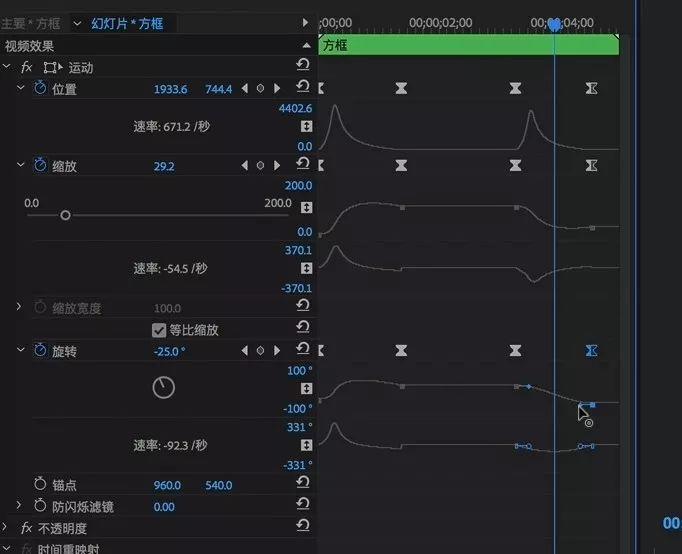Toggle 旋转 animation stopwatch
This screenshot has height=554, width=682.
click(40, 350)
